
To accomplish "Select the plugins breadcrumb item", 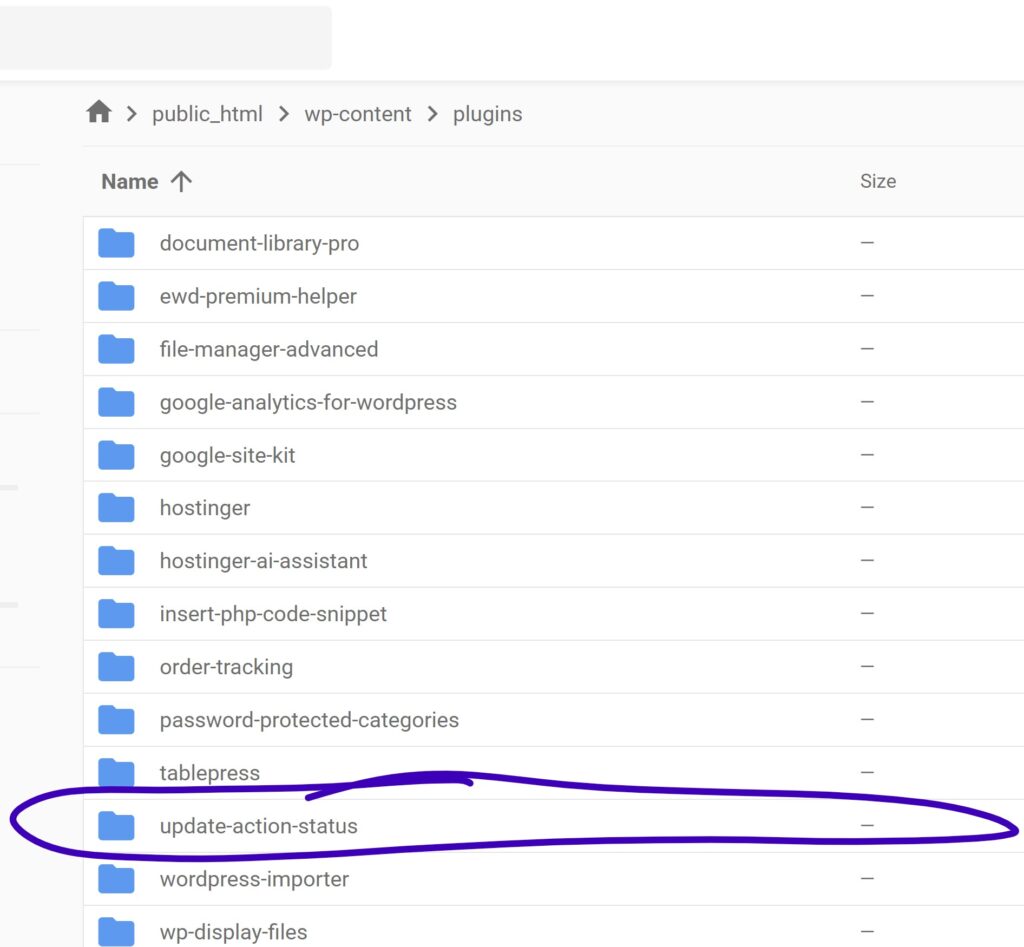I will point(487,114).
